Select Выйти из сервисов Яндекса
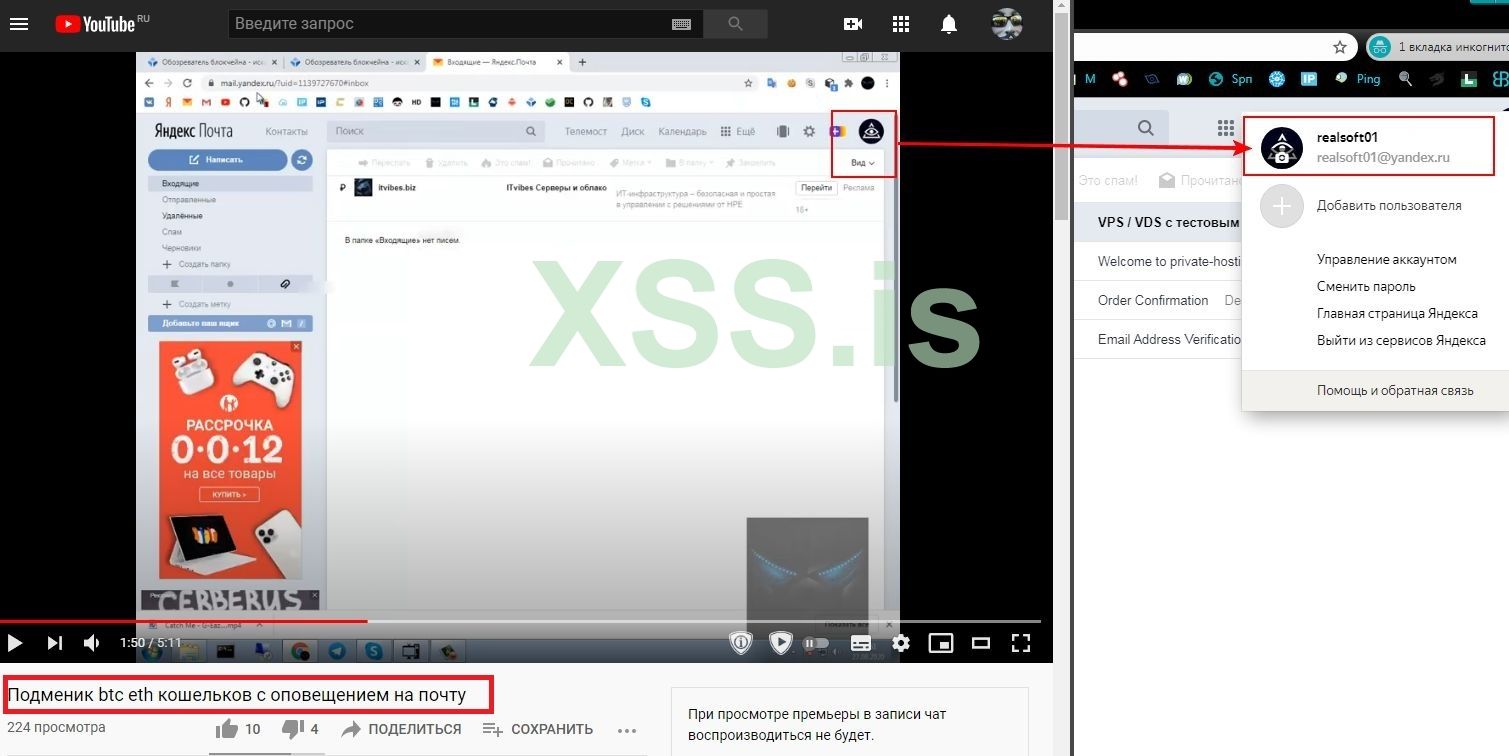This screenshot has width=1509, height=756. [x=1401, y=341]
